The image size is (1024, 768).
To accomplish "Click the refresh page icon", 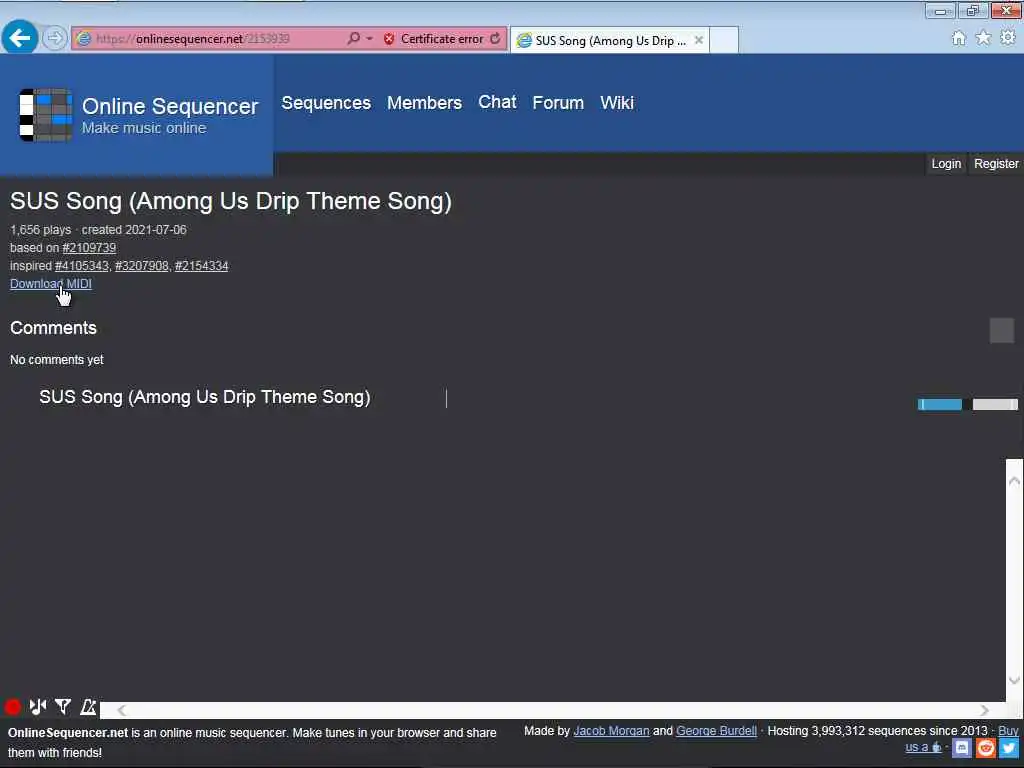I will pos(495,39).
